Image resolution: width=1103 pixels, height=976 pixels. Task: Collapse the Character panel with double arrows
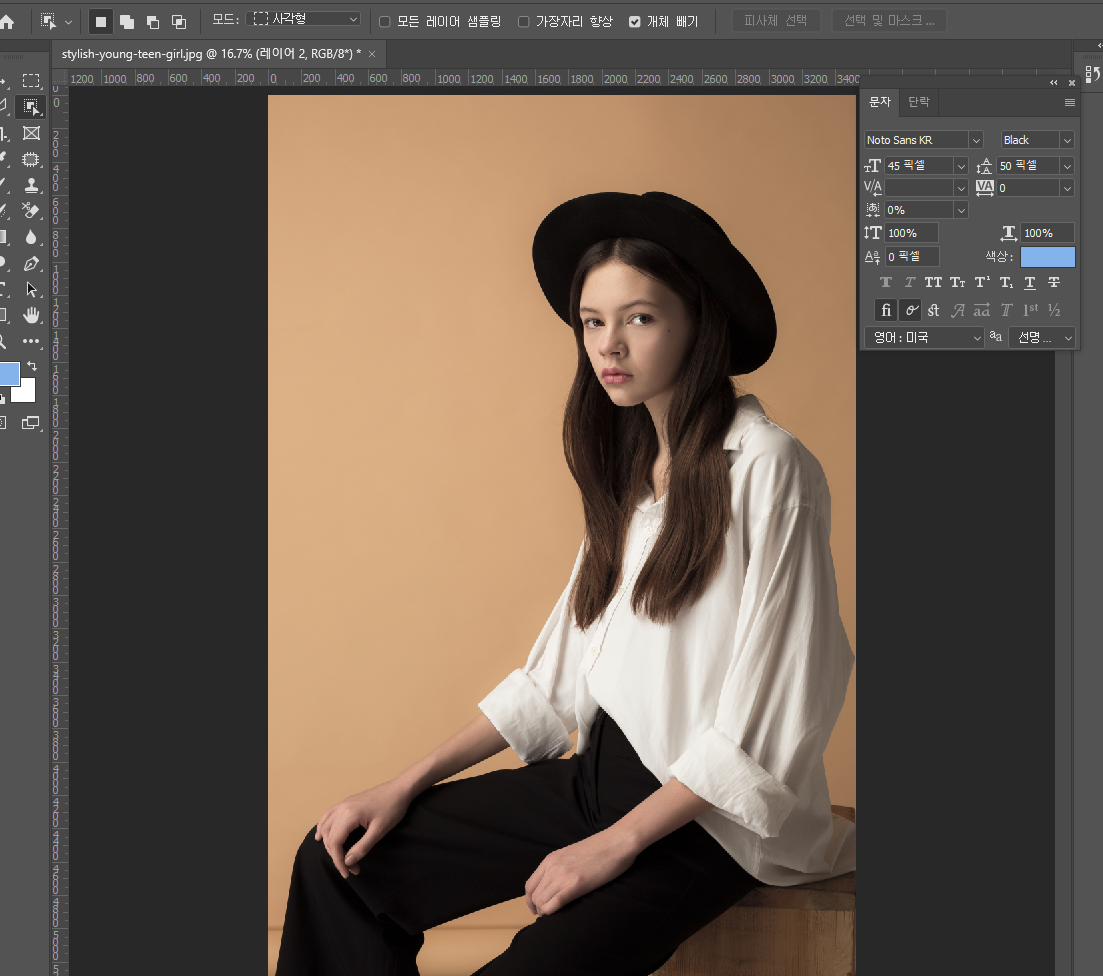pyautogui.click(x=1053, y=82)
